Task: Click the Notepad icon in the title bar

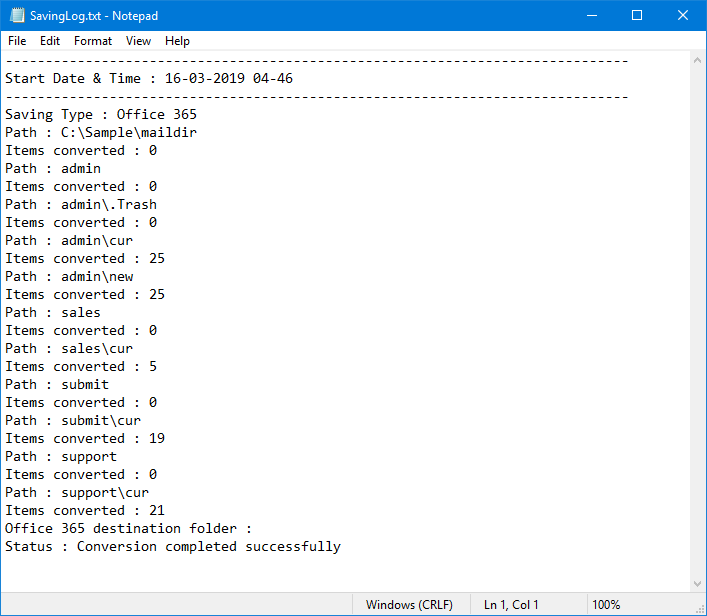Action: (17, 15)
